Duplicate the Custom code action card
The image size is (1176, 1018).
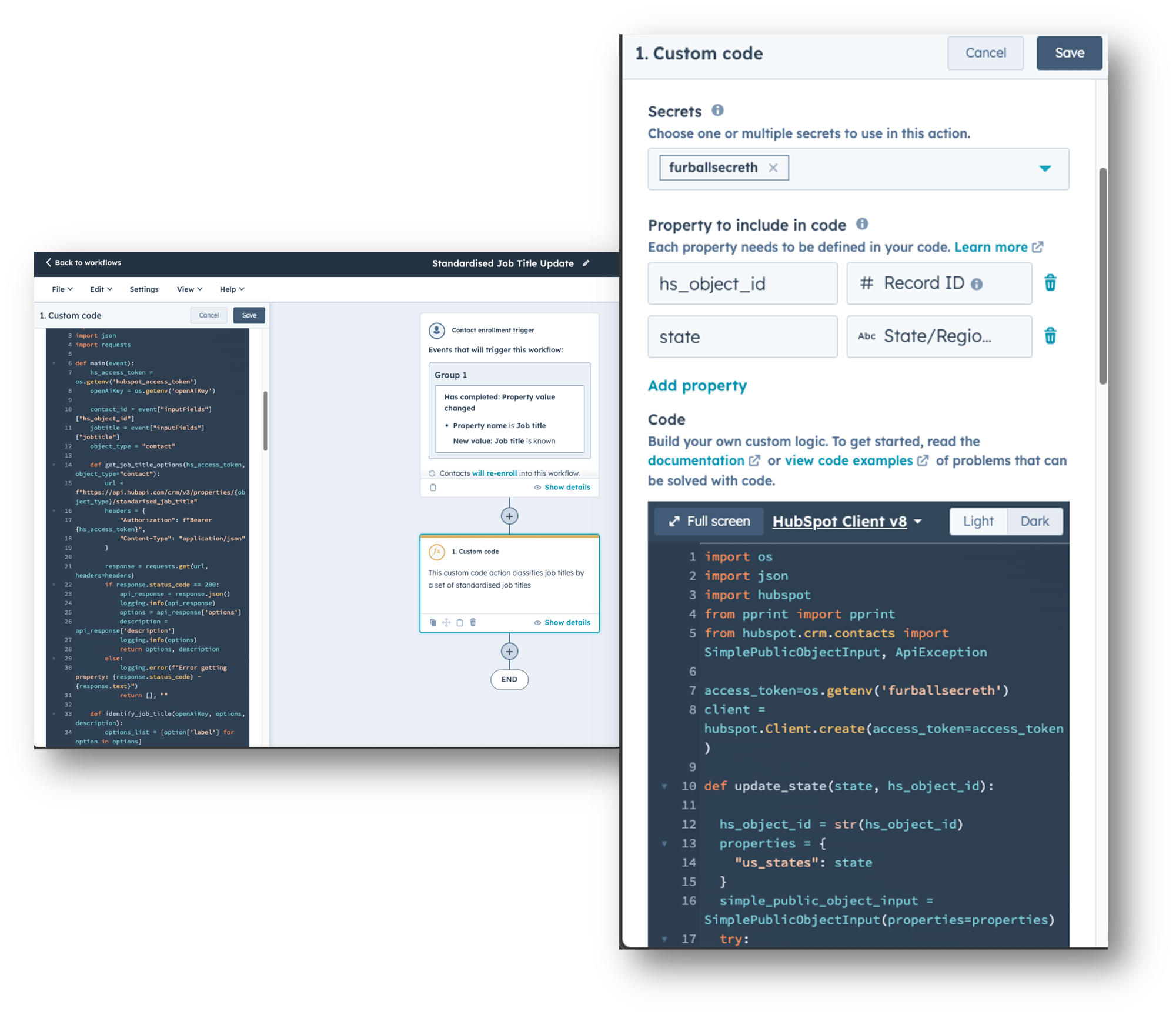pyautogui.click(x=433, y=622)
